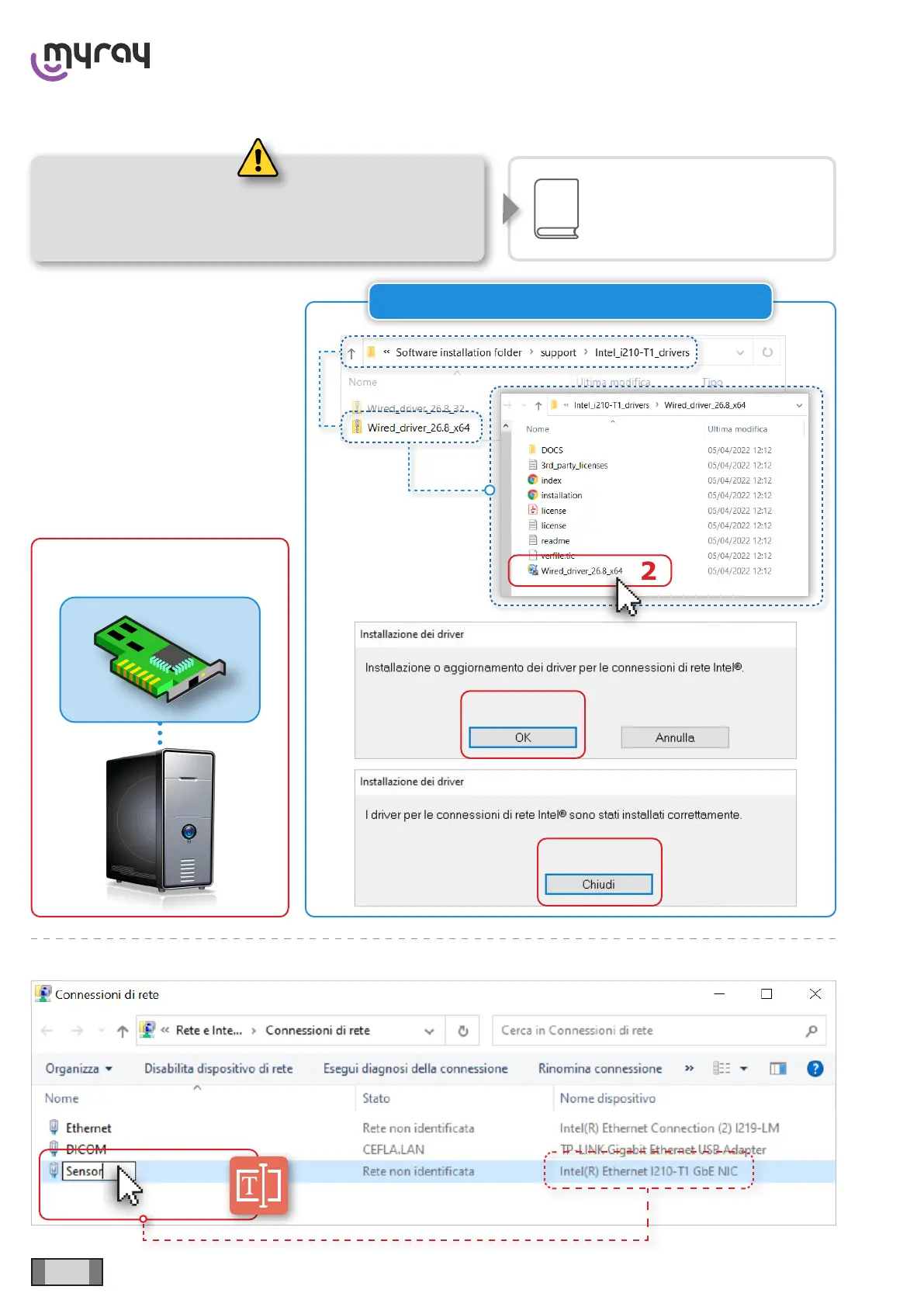Click the Wired_driver_26.8_x64 installer icon
924x1307 pixels.
[532, 570]
